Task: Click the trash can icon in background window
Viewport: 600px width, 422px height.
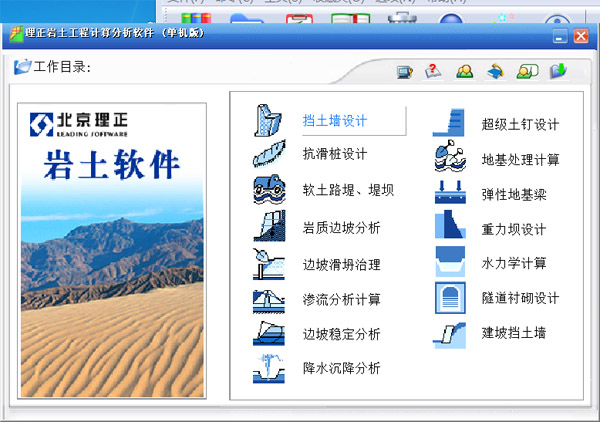Action: tap(402, 18)
